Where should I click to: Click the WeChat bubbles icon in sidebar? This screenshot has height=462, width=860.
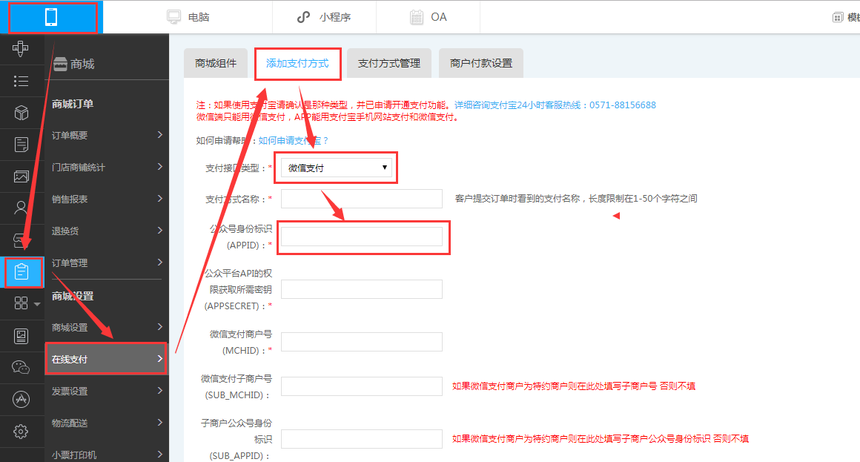pos(21,367)
